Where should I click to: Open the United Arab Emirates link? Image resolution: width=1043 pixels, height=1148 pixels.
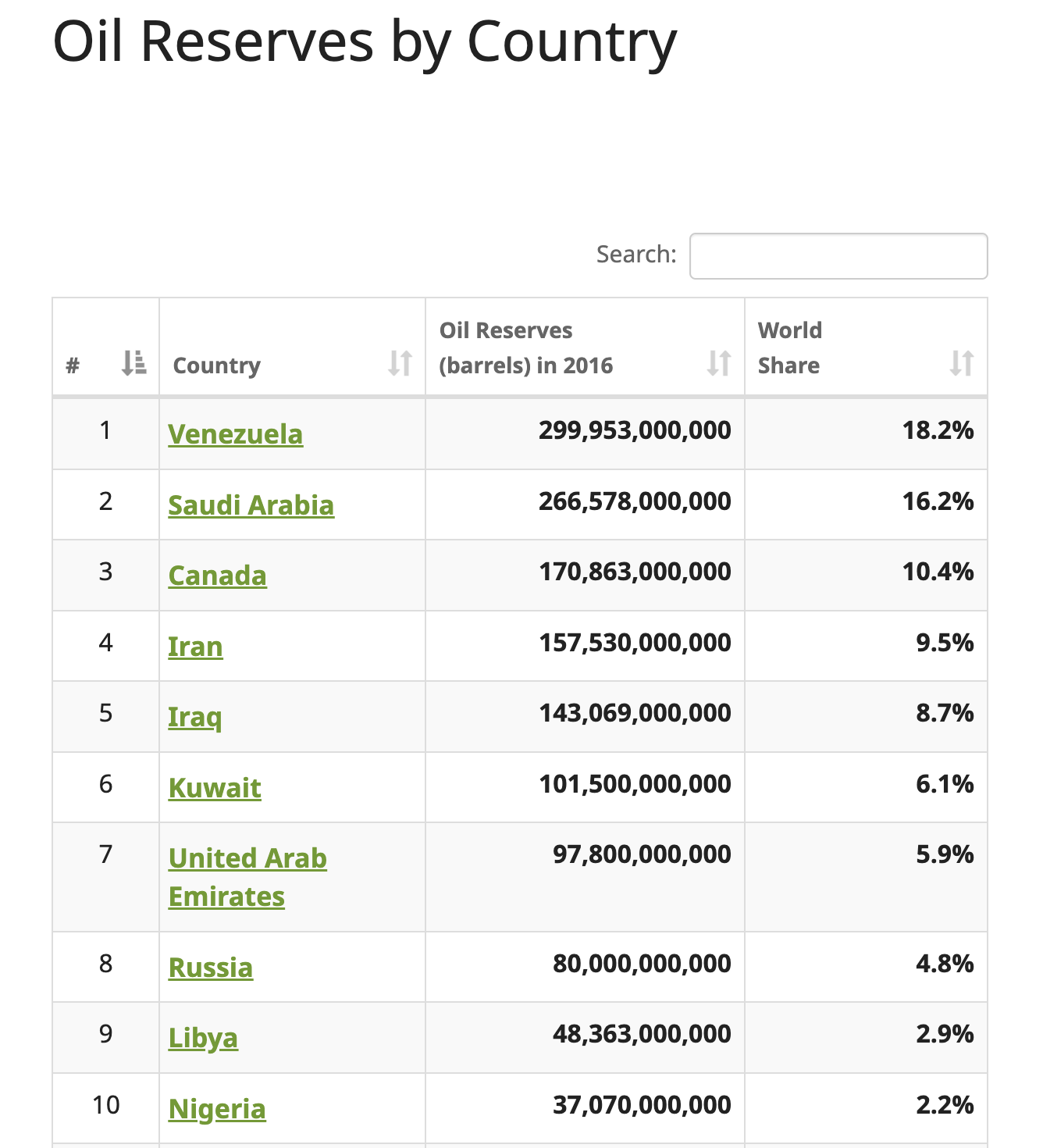247,877
